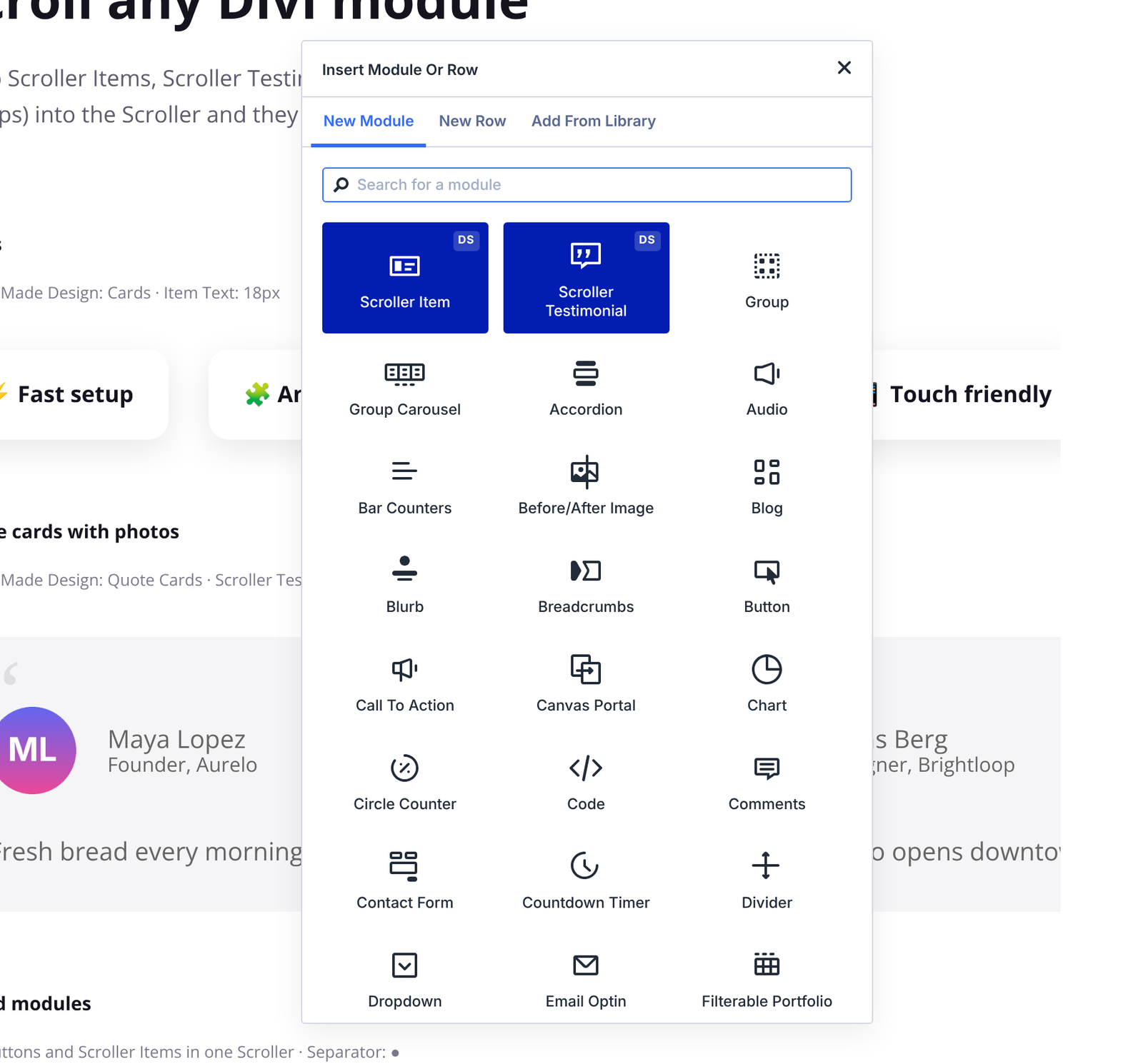The image size is (1143, 1064).
Task: Insert the Scroller Item module
Action: click(405, 278)
